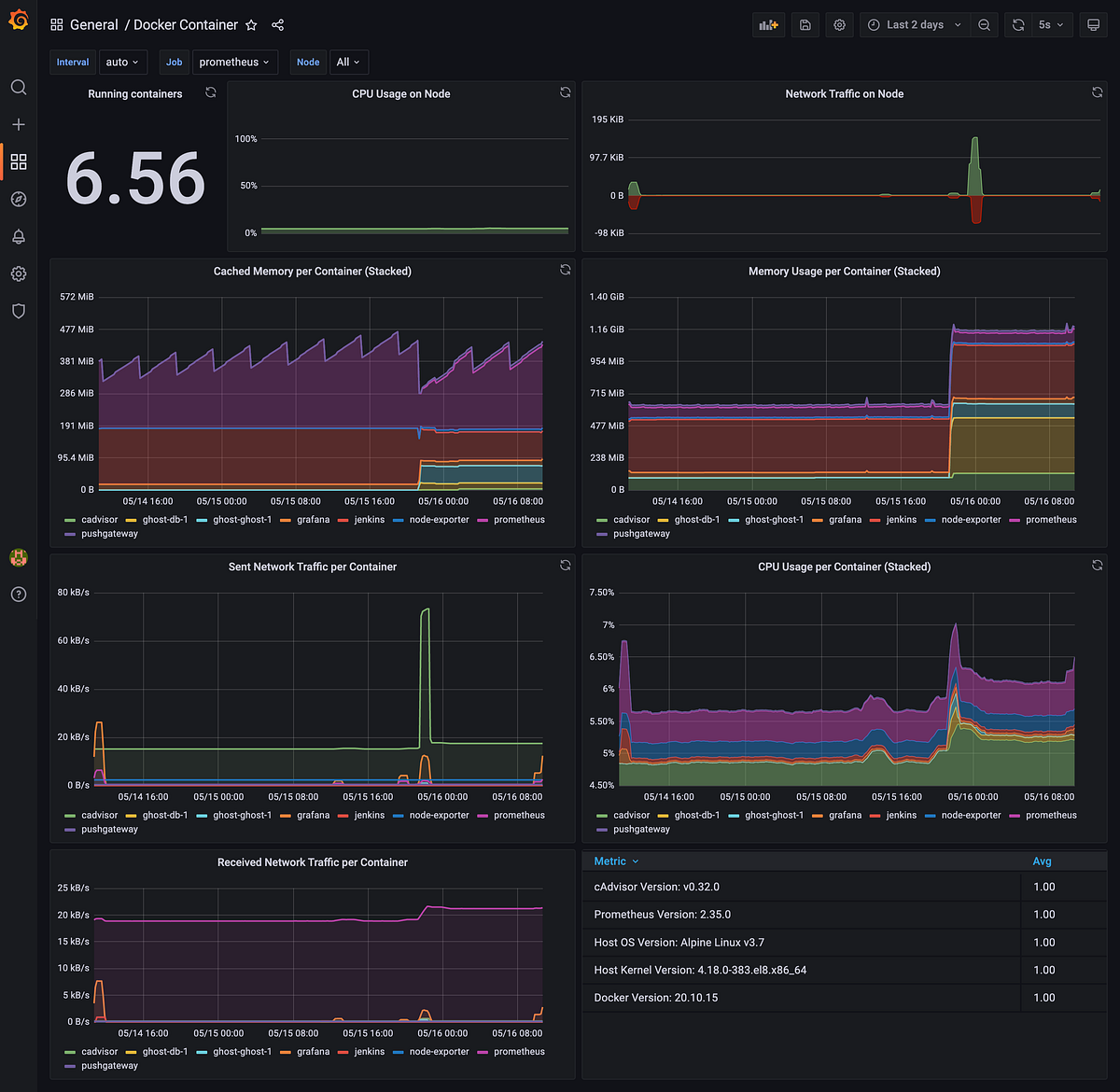Save the dashboard with the floppy disk icon
Viewport: 1120px width, 1092px height.
click(804, 24)
